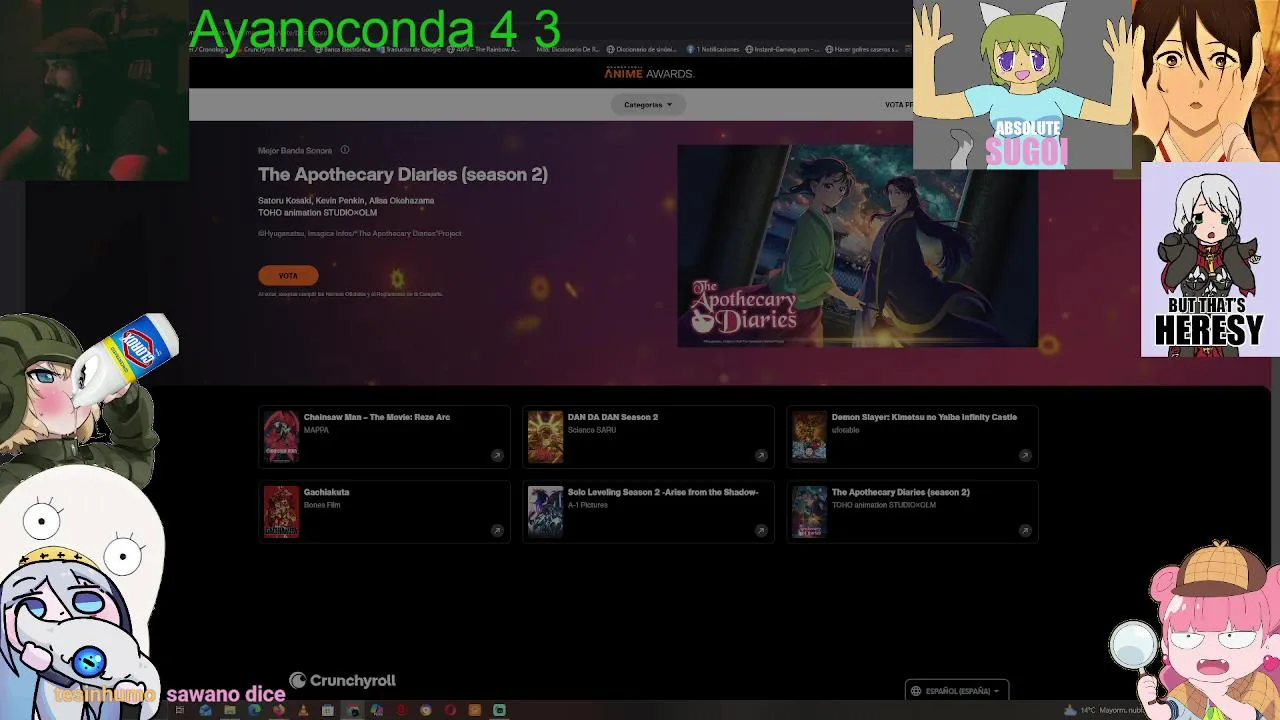Click 'ufotable' studio label
This screenshot has height=720, width=1280.
[845, 430]
